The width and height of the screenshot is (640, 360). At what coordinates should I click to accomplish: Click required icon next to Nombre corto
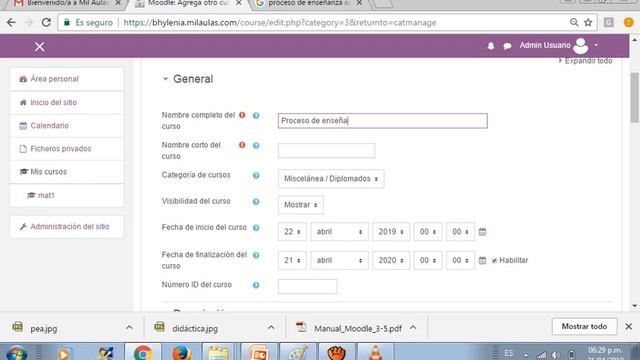coord(242,145)
